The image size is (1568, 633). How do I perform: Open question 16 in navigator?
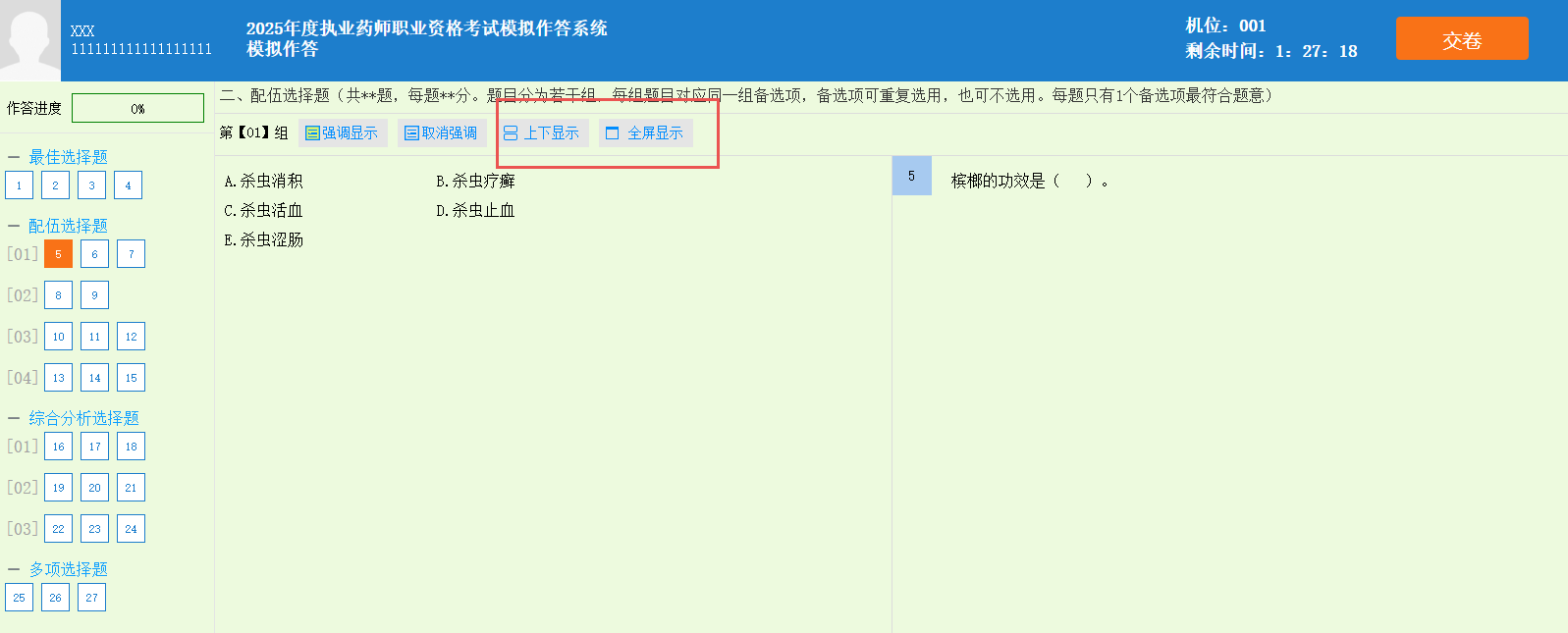58,447
